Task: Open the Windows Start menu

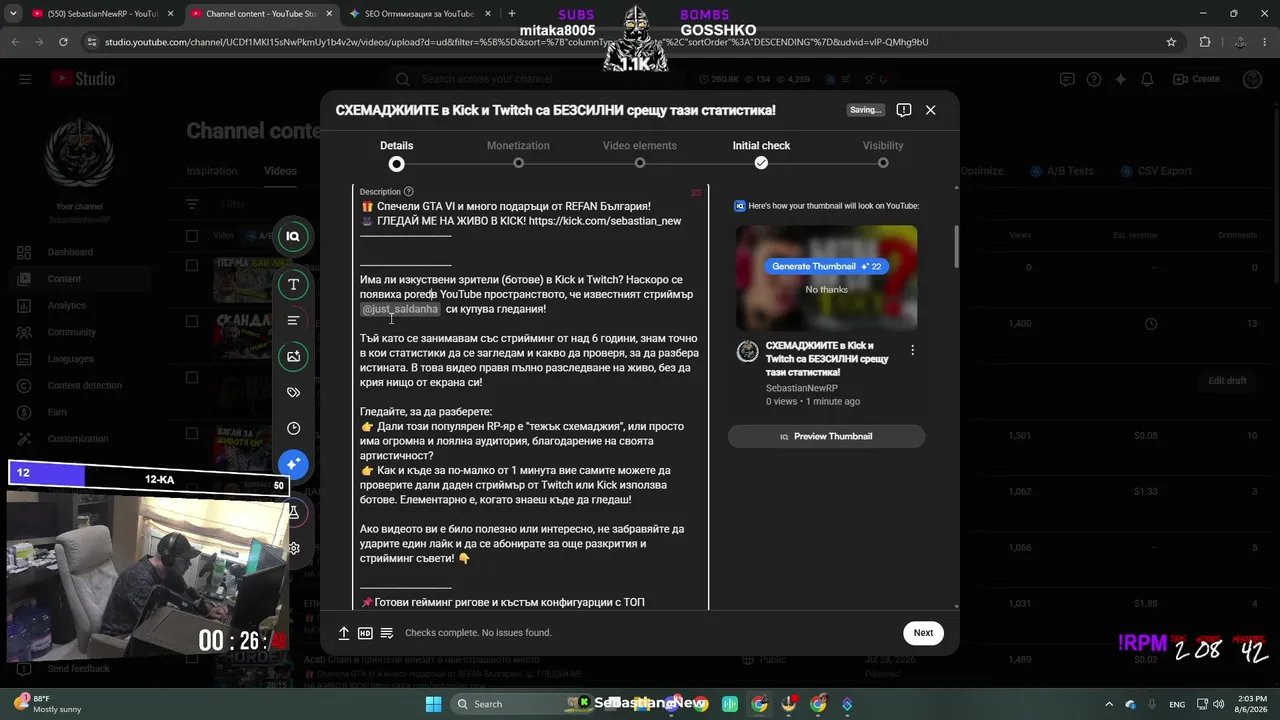Action: pos(433,704)
